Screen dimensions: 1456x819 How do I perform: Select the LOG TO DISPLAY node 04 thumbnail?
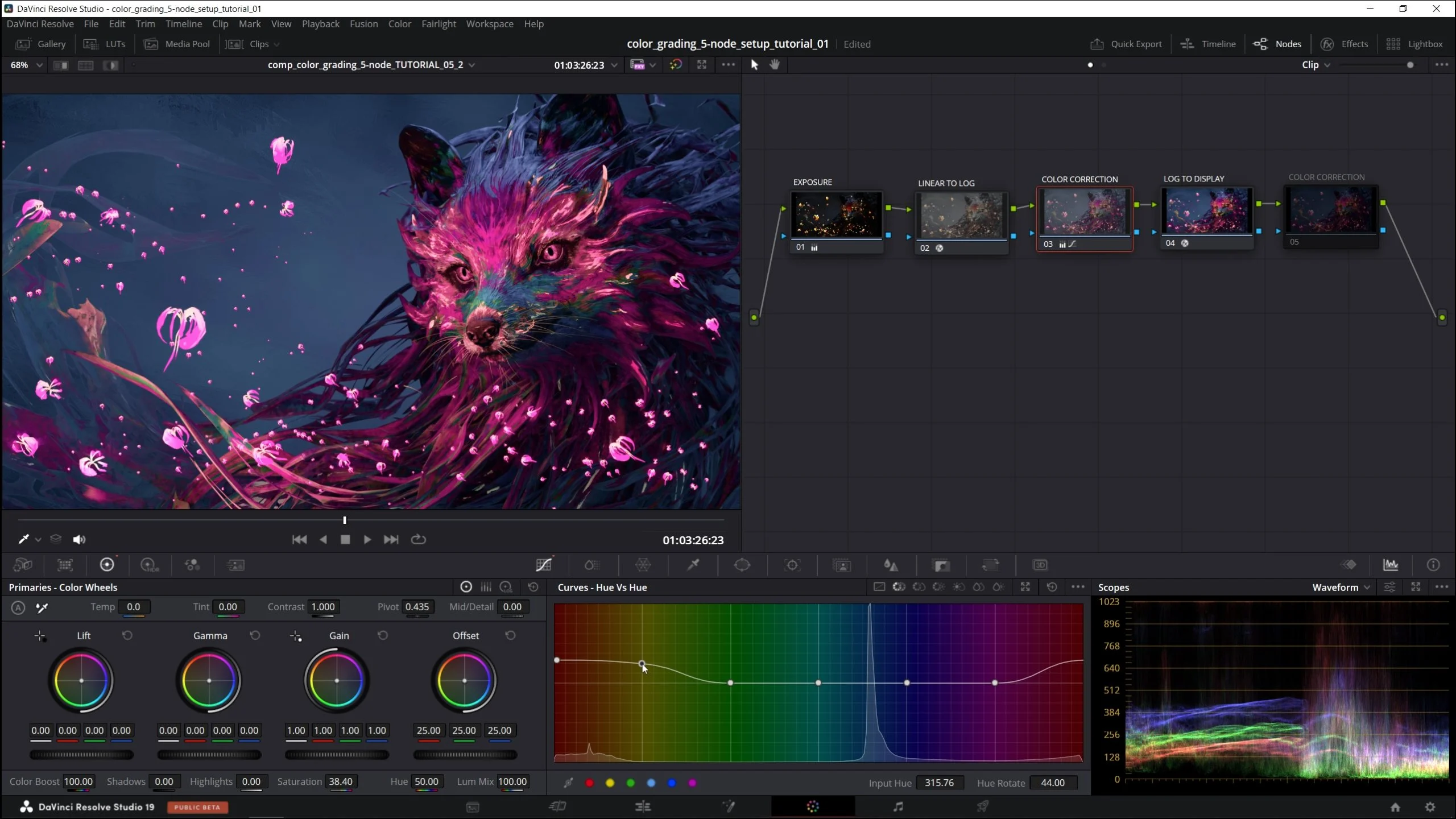pos(1206,212)
